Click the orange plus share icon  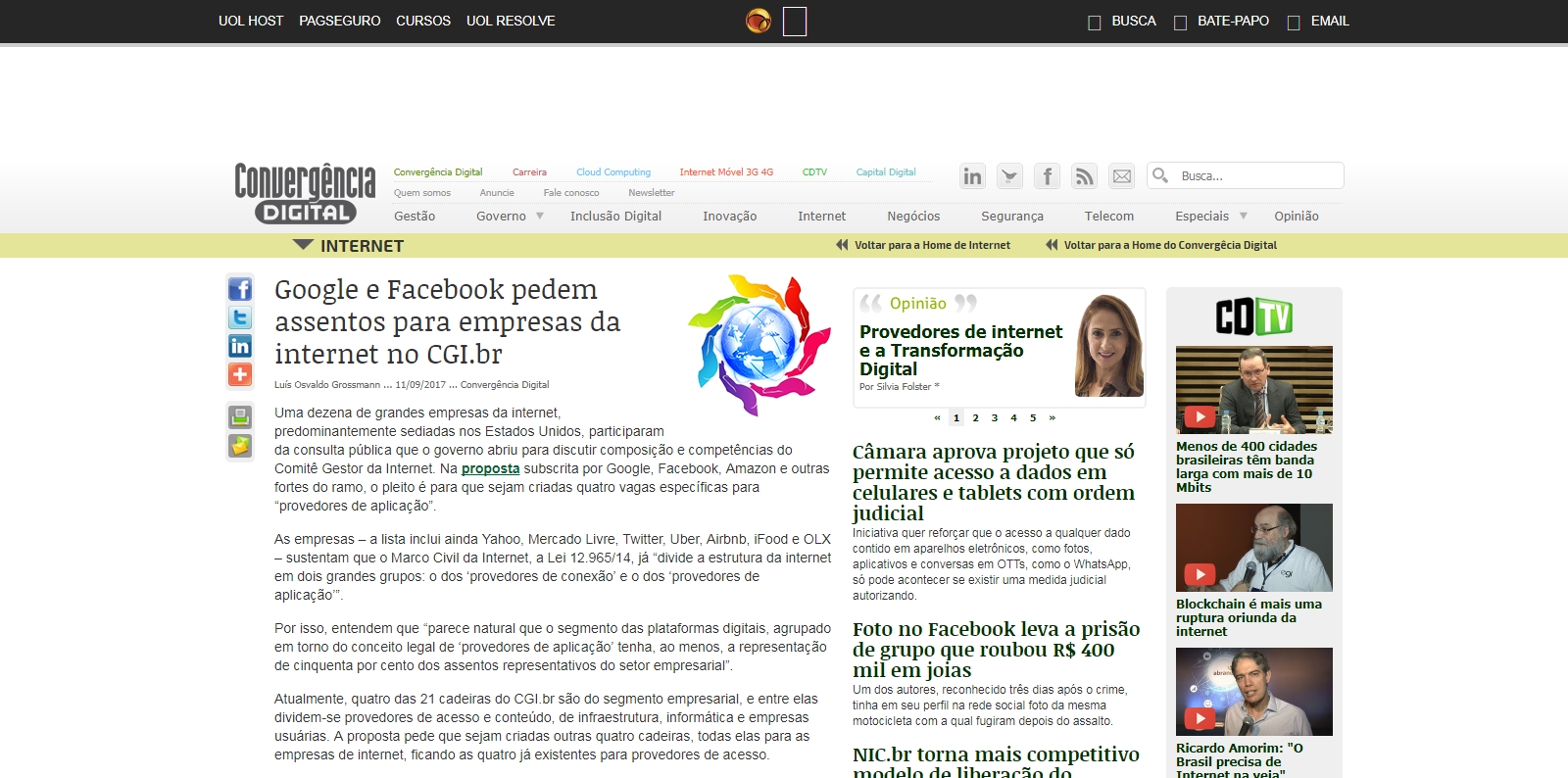coord(240,374)
